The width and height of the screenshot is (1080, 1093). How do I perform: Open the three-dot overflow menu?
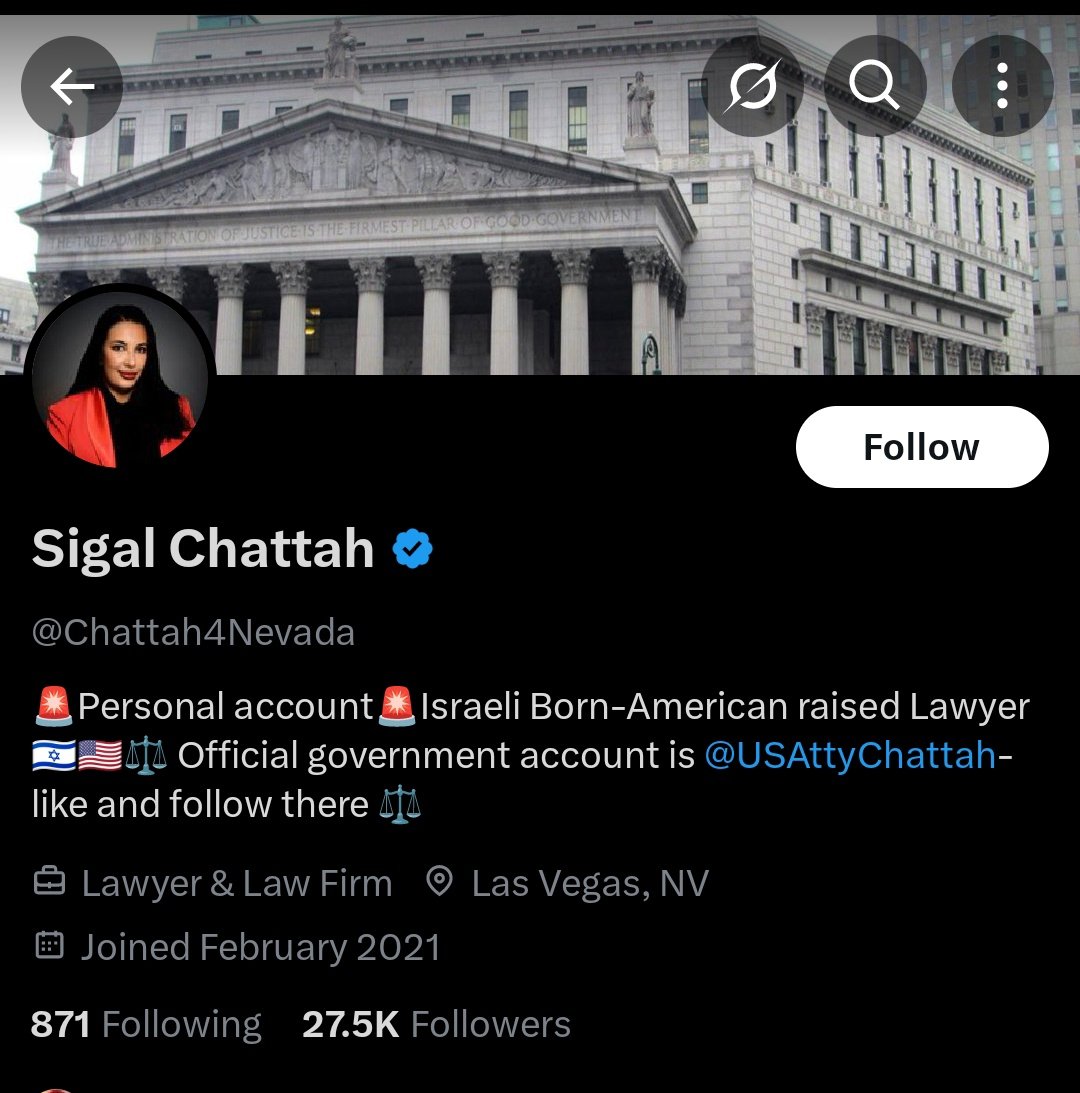pos(1002,86)
